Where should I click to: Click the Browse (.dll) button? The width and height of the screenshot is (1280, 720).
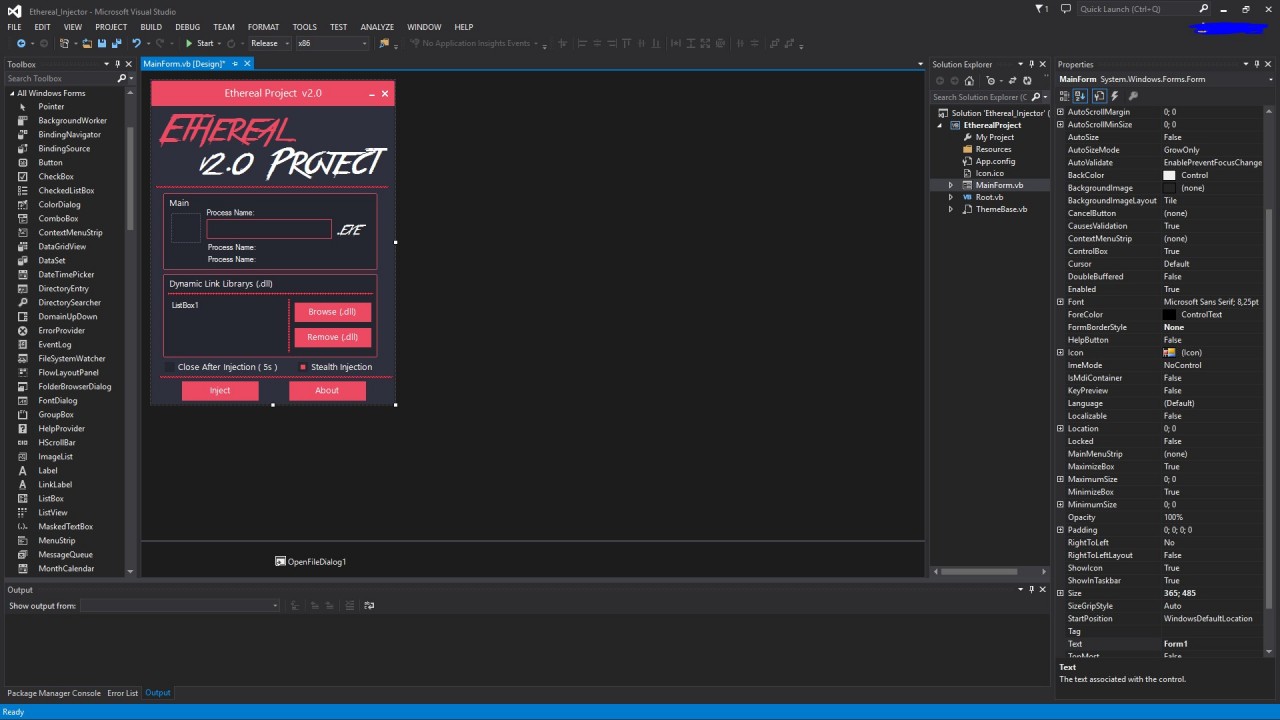[x=333, y=312]
